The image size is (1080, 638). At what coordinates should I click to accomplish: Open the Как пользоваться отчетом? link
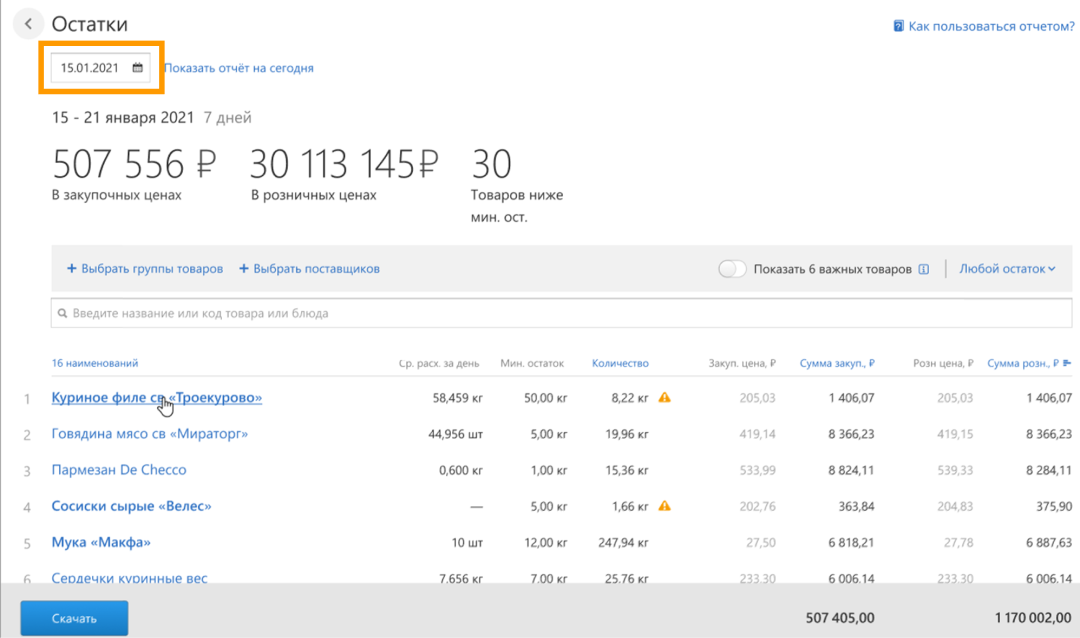click(991, 26)
